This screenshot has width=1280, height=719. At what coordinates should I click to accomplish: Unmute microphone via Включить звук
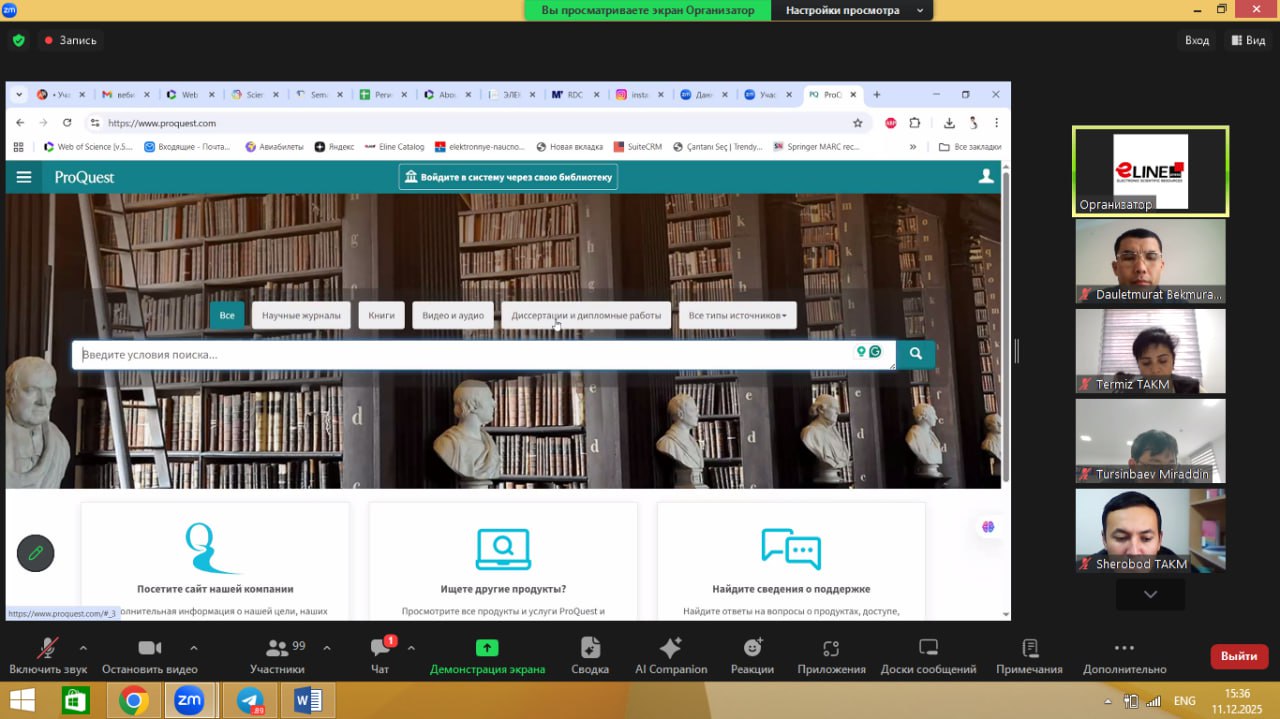47,648
